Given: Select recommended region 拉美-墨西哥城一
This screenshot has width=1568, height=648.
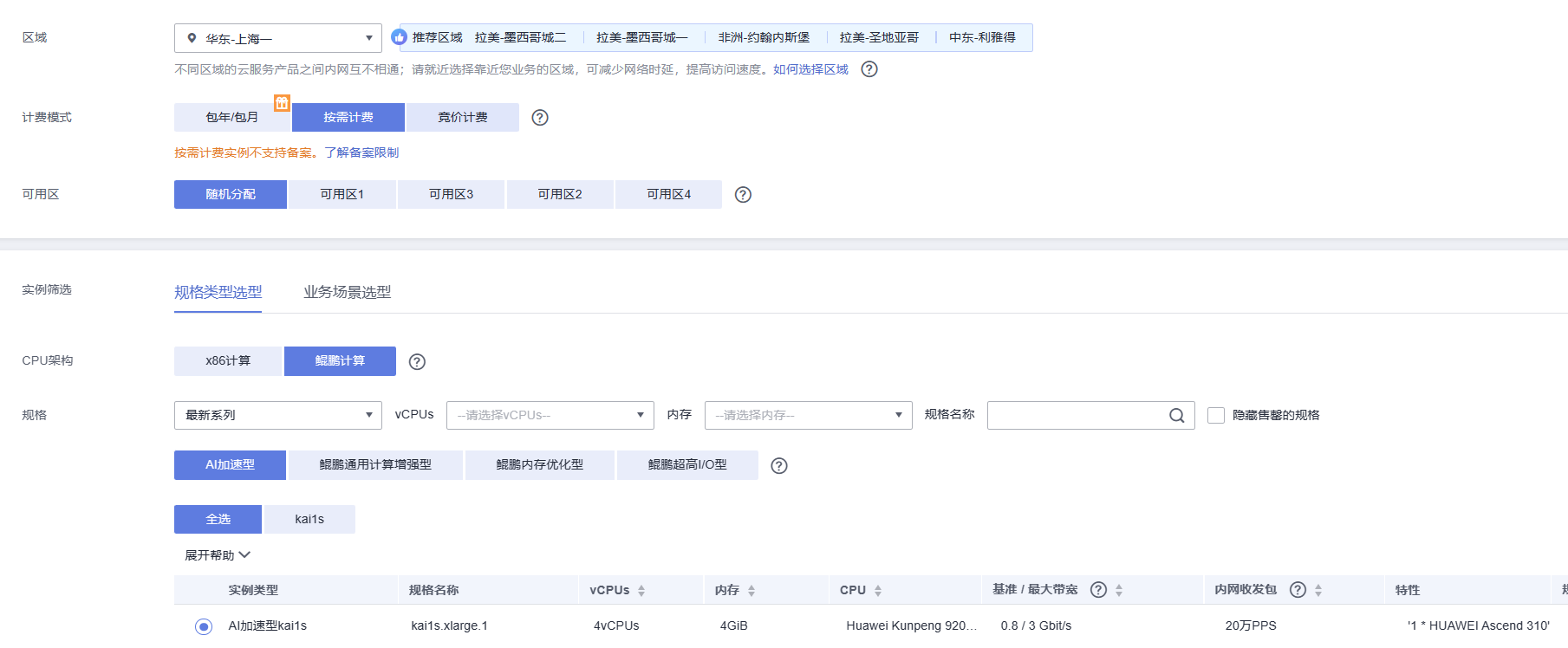Looking at the screenshot, I should [641, 37].
